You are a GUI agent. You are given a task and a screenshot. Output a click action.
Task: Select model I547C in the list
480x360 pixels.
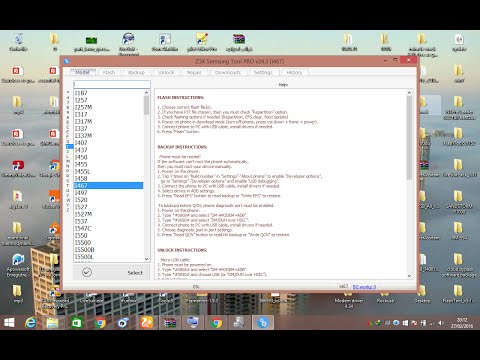coord(108,228)
